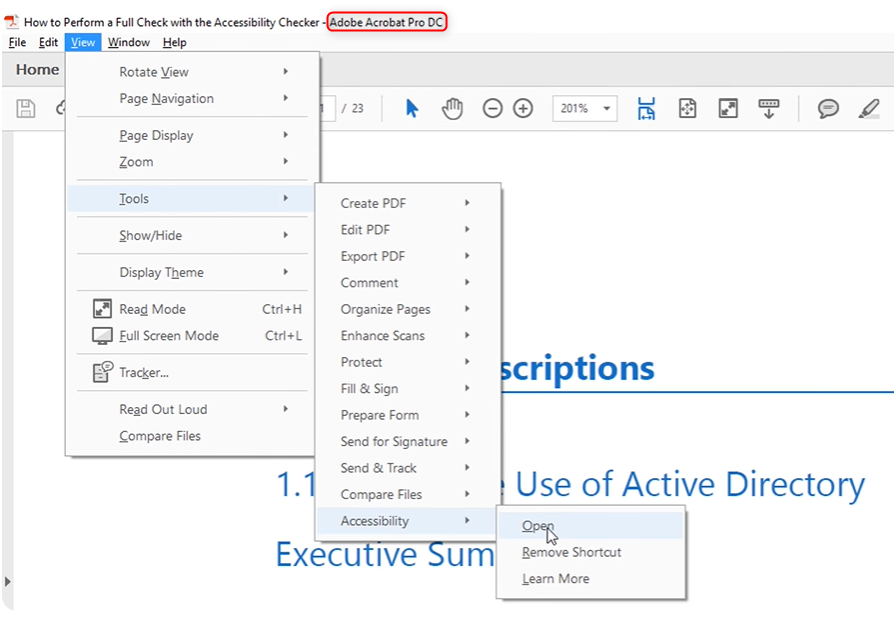Click Learn More in the Accessibility submenu

555,578
